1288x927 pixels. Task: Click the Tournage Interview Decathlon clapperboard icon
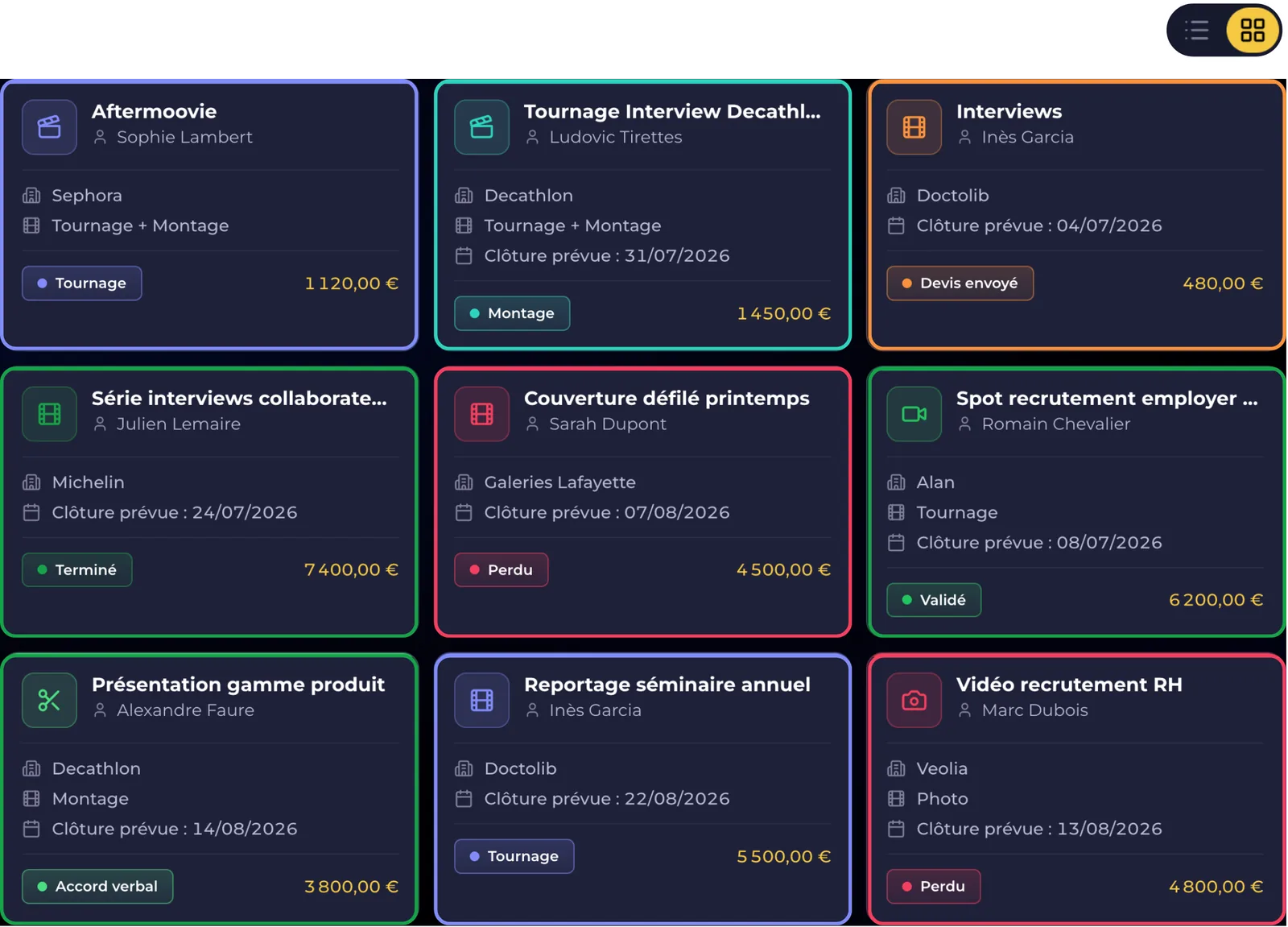point(481,127)
